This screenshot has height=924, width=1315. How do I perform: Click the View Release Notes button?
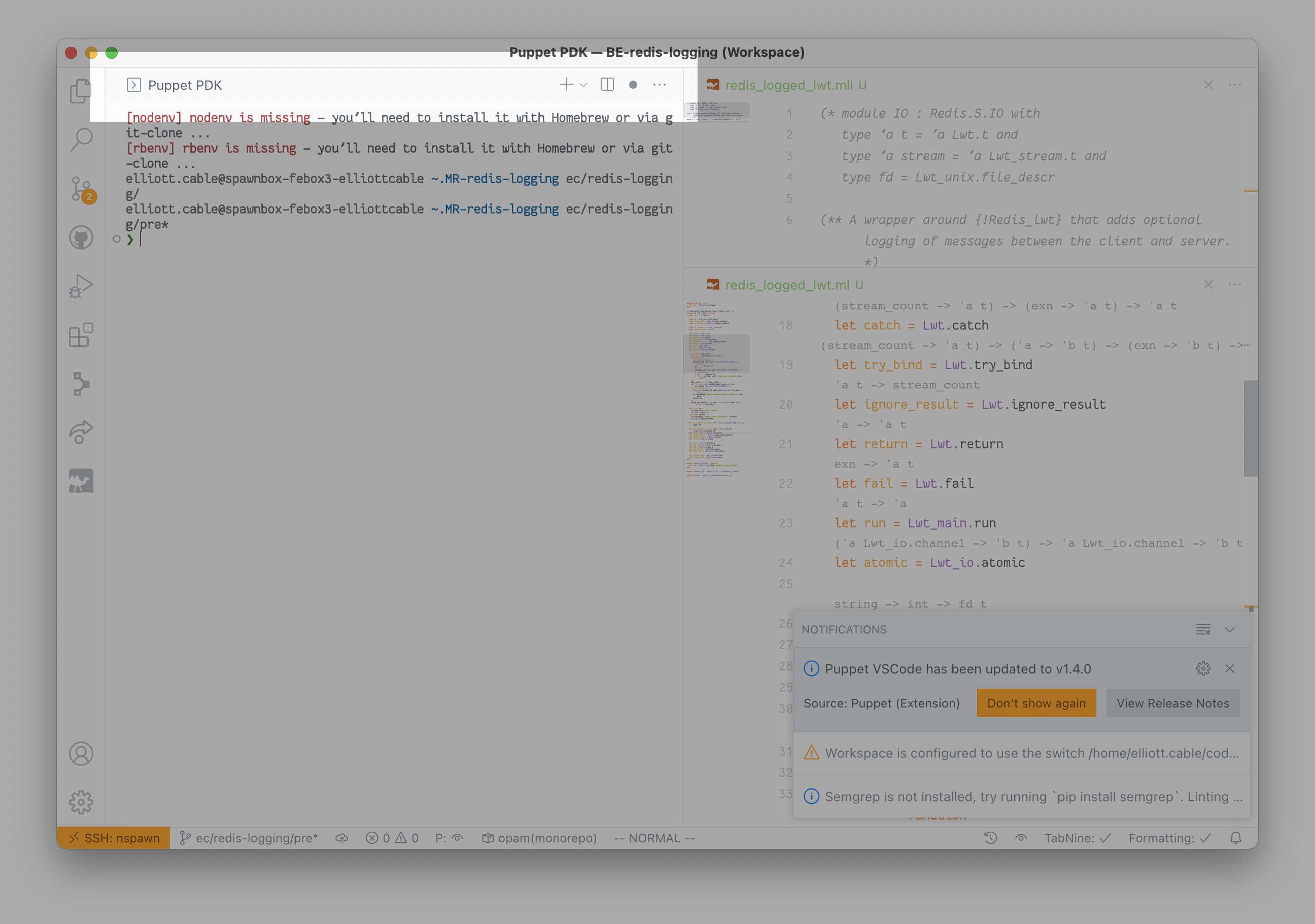click(x=1172, y=703)
